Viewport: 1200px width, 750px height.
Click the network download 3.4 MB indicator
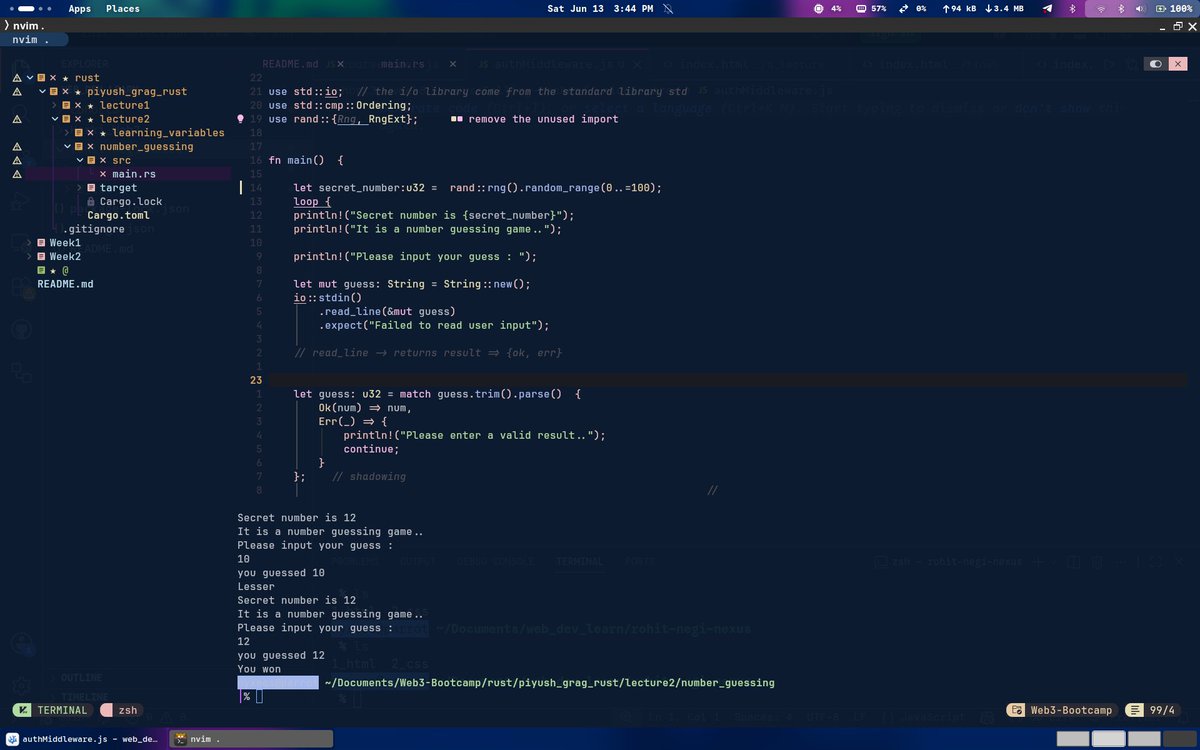[1004, 8]
